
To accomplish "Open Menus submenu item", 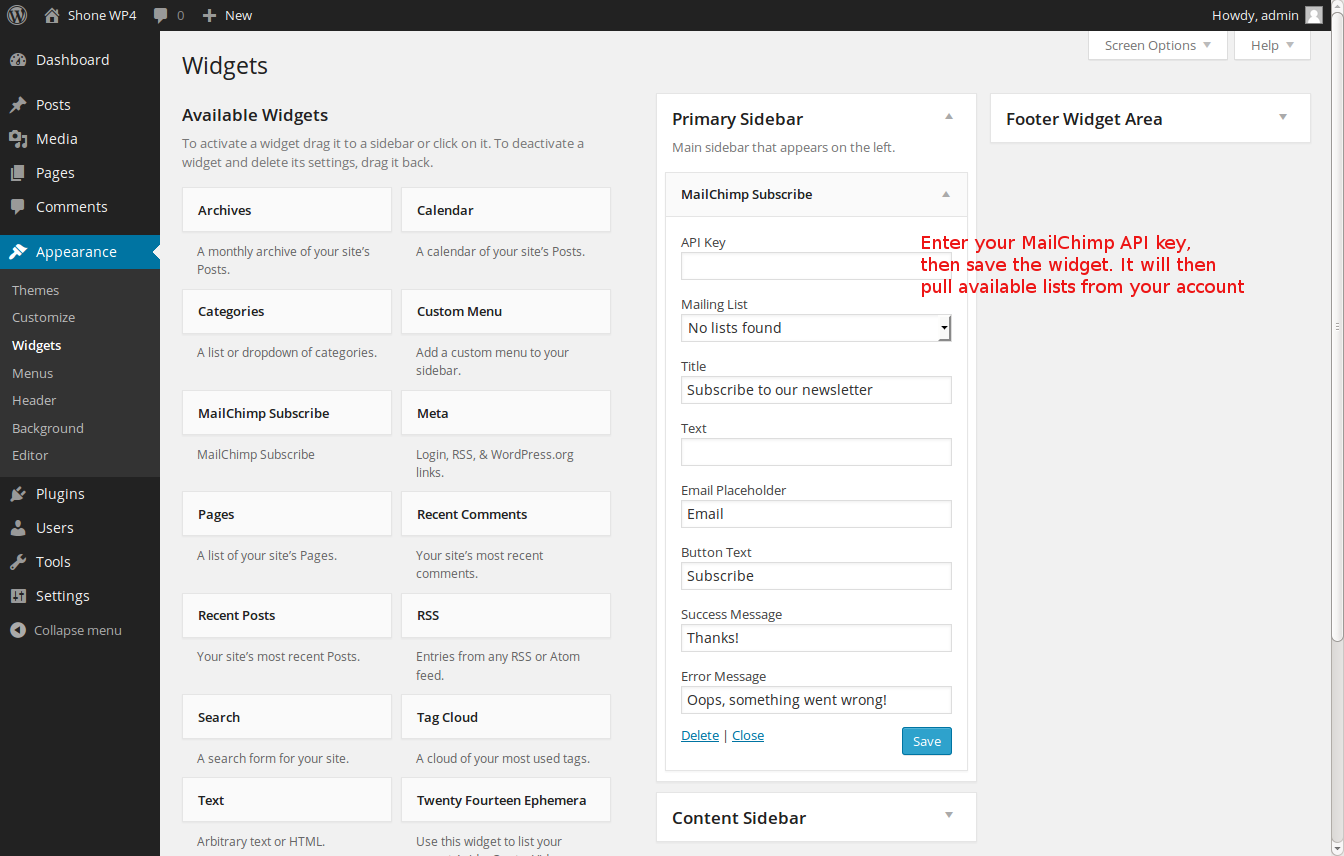I will coord(32,373).
